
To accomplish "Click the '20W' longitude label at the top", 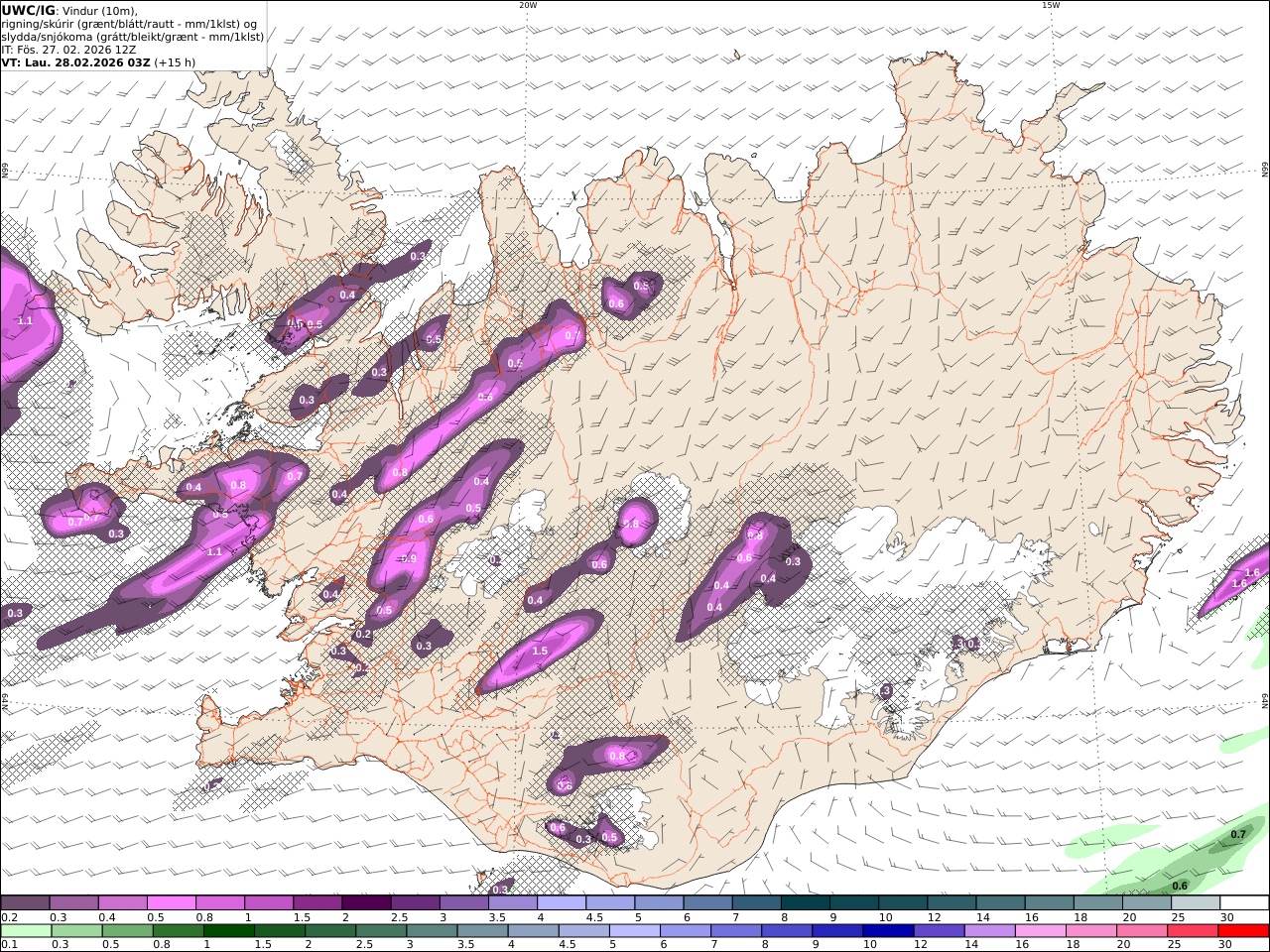I will [528, 5].
